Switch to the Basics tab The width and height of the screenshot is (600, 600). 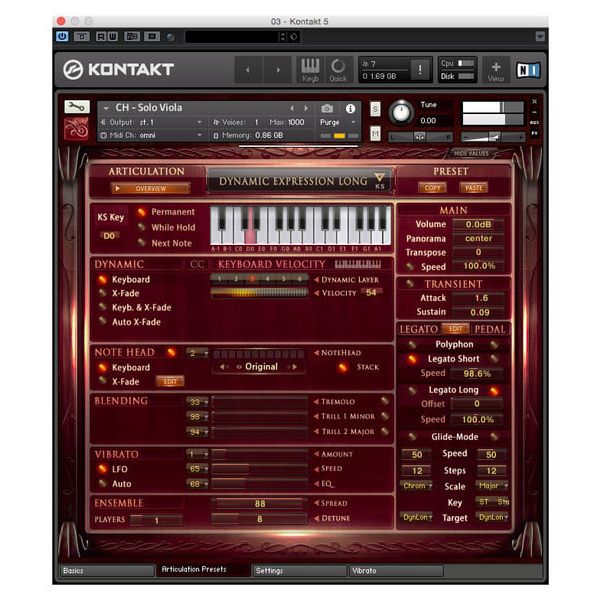[107, 571]
